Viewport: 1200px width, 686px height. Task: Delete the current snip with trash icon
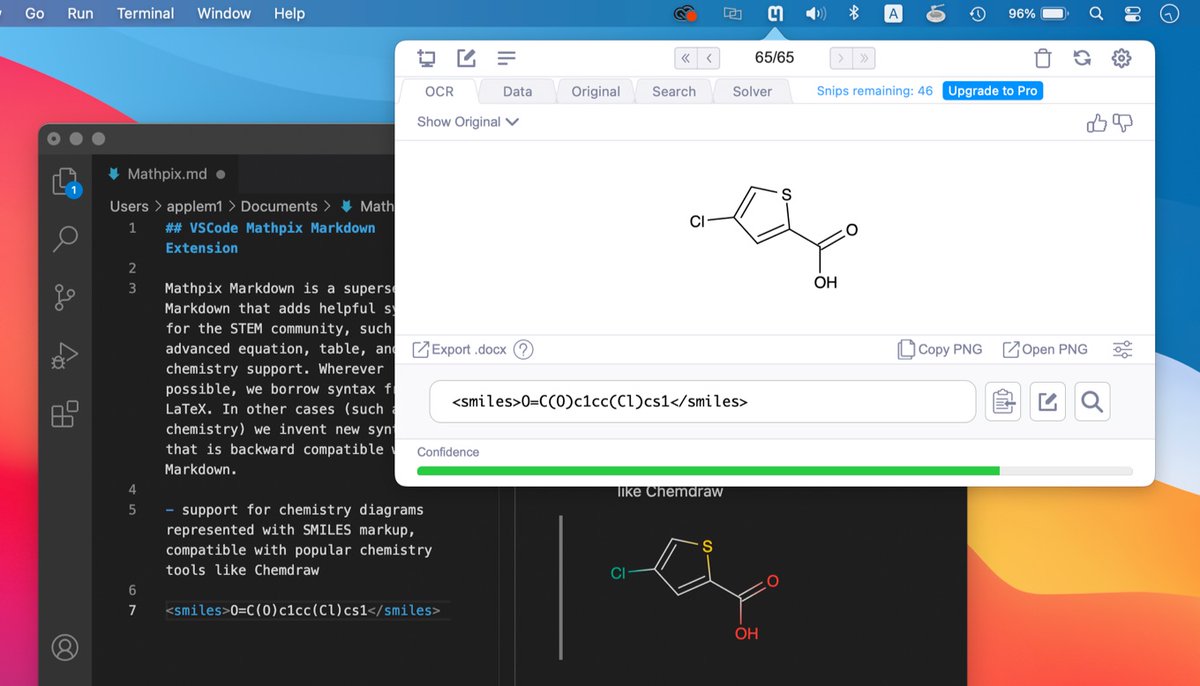1043,58
